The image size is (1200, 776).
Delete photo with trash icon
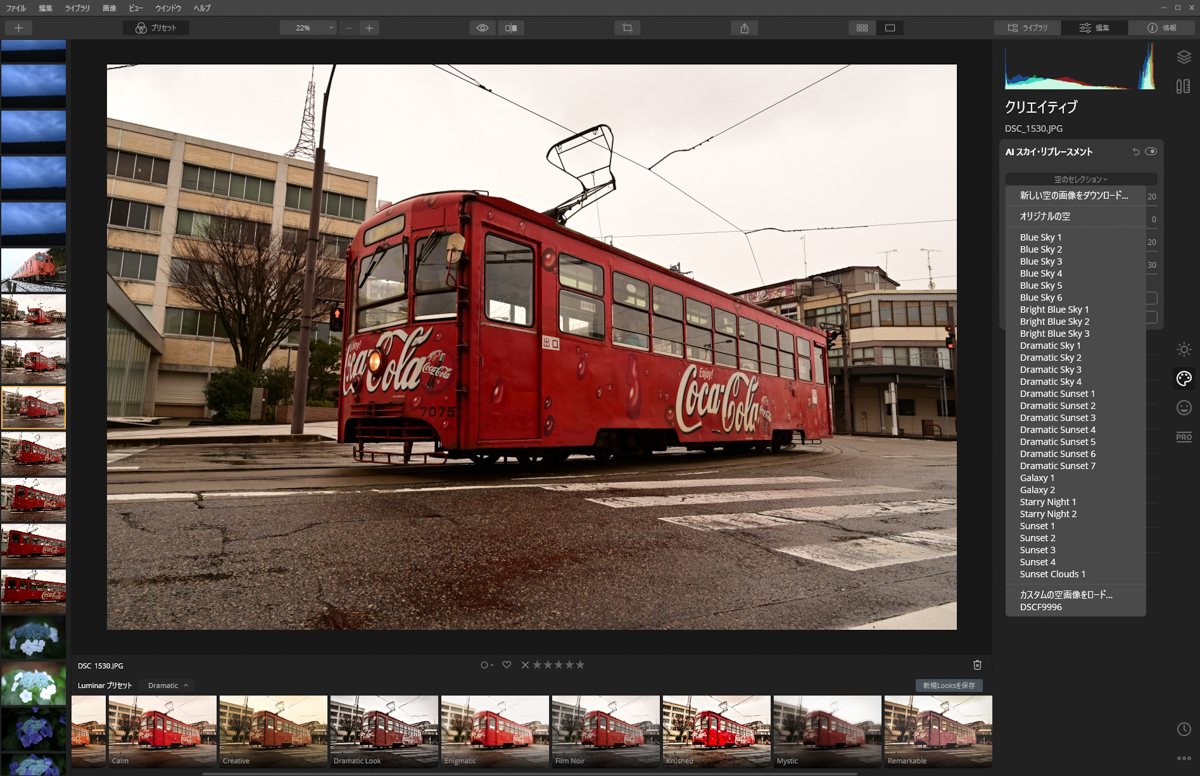pos(977,665)
